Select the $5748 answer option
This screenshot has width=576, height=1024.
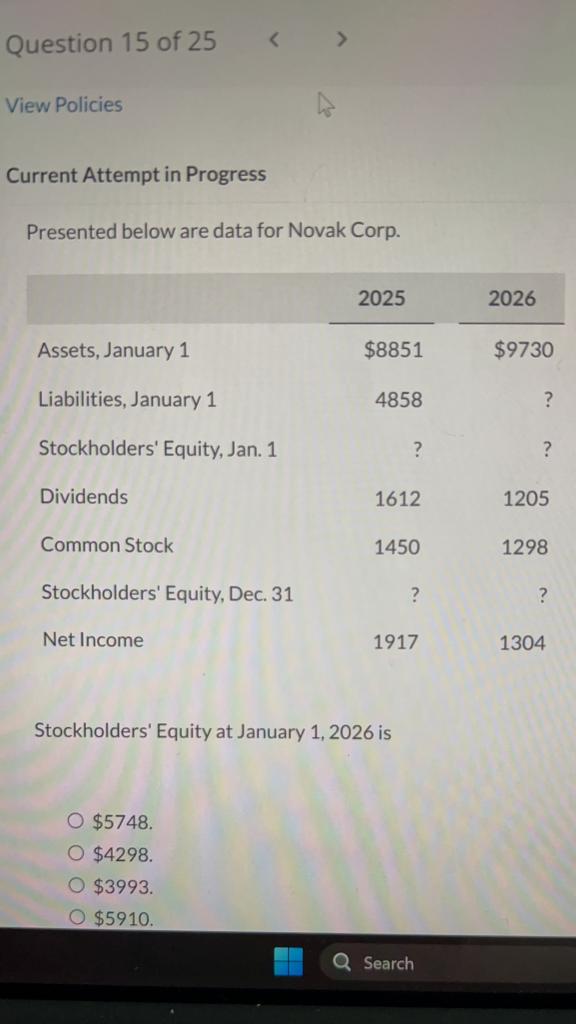[x=75, y=821]
